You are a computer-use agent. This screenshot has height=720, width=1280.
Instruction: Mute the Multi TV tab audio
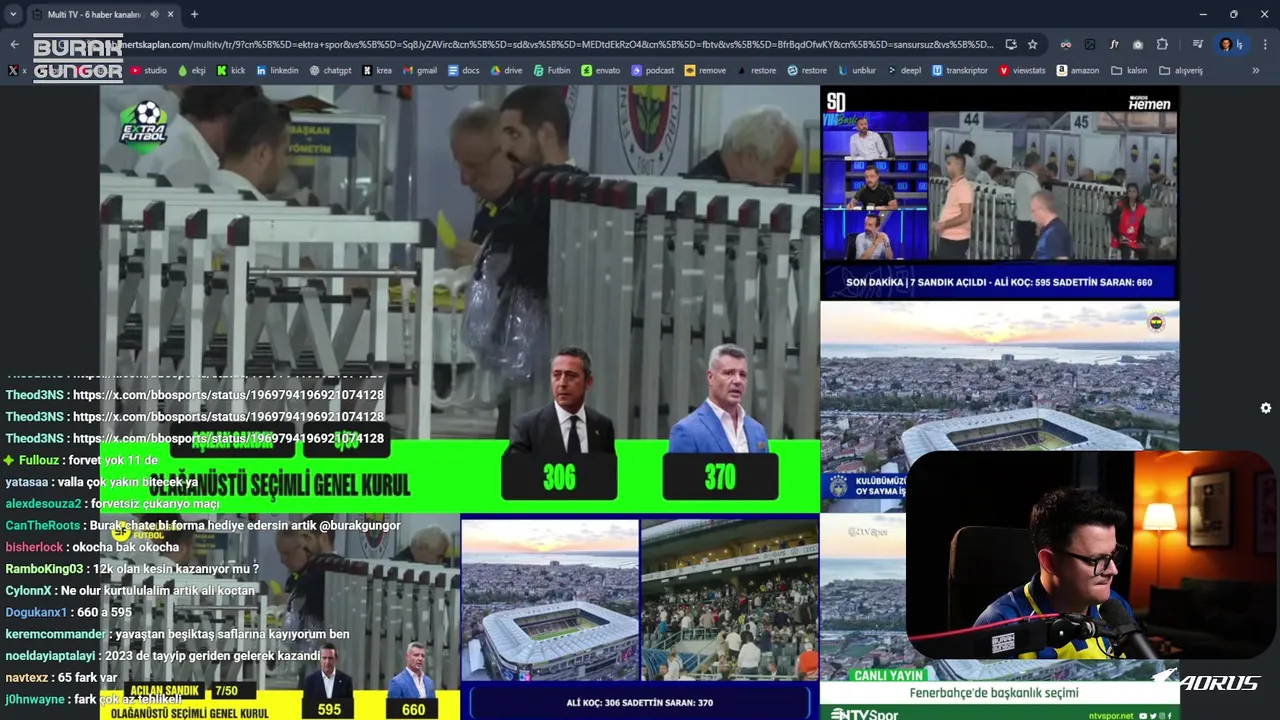click(154, 15)
